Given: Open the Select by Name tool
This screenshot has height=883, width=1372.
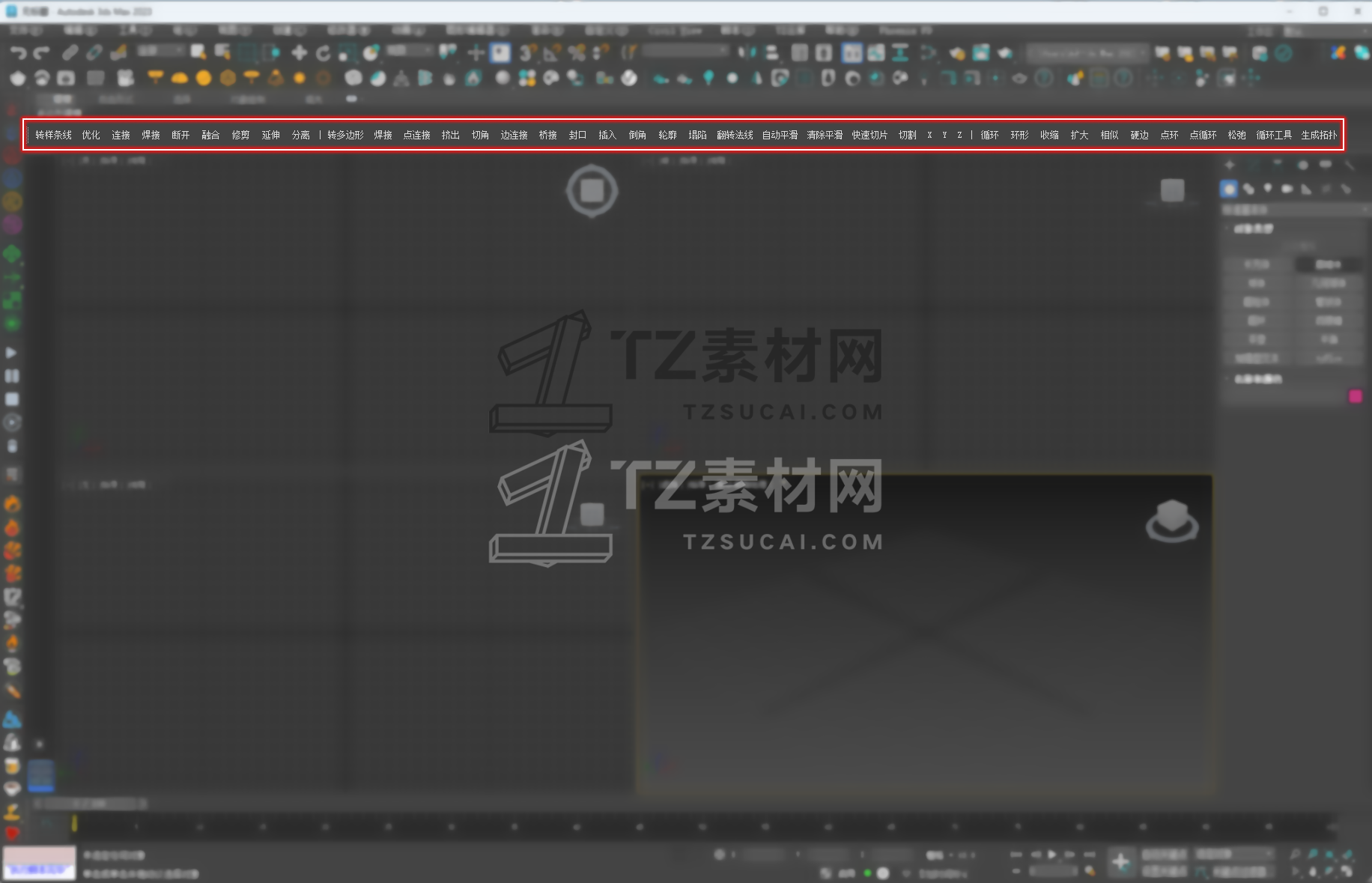Looking at the screenshot, I should click(222, 52).
